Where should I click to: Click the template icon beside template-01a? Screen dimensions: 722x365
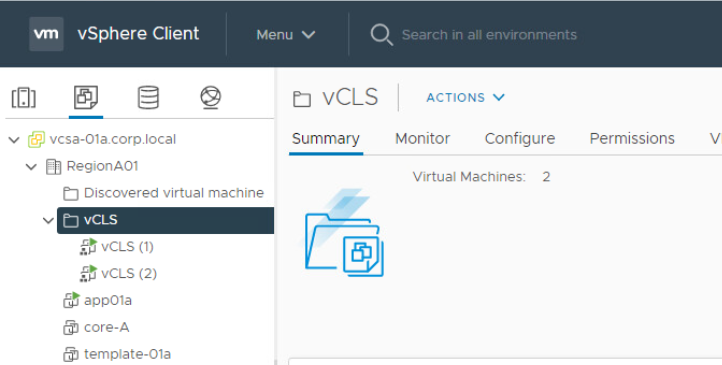coord(70,354)
